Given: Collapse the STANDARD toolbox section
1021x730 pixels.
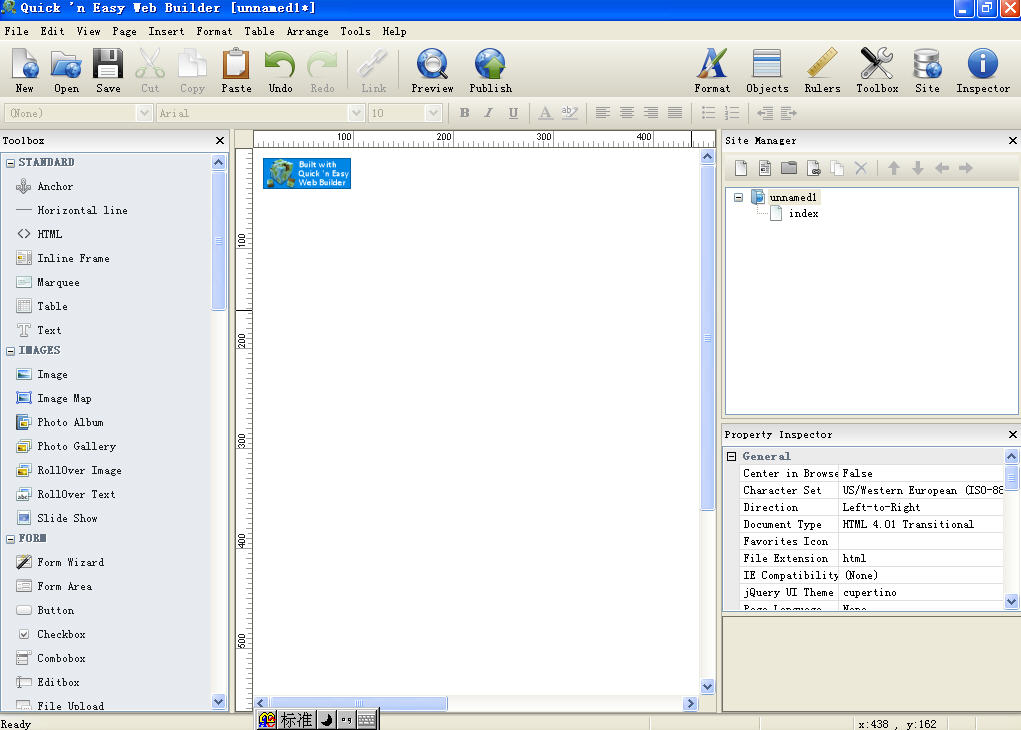Looking at the screenshot, I should [x=10, y=162].
